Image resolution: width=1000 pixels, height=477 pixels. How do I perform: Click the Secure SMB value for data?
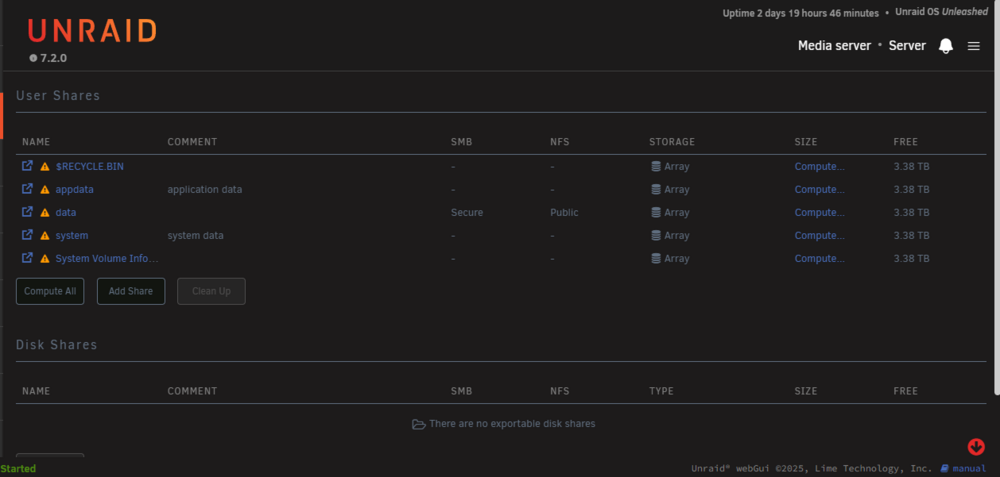pyautogui.click(x=467, y=212)
